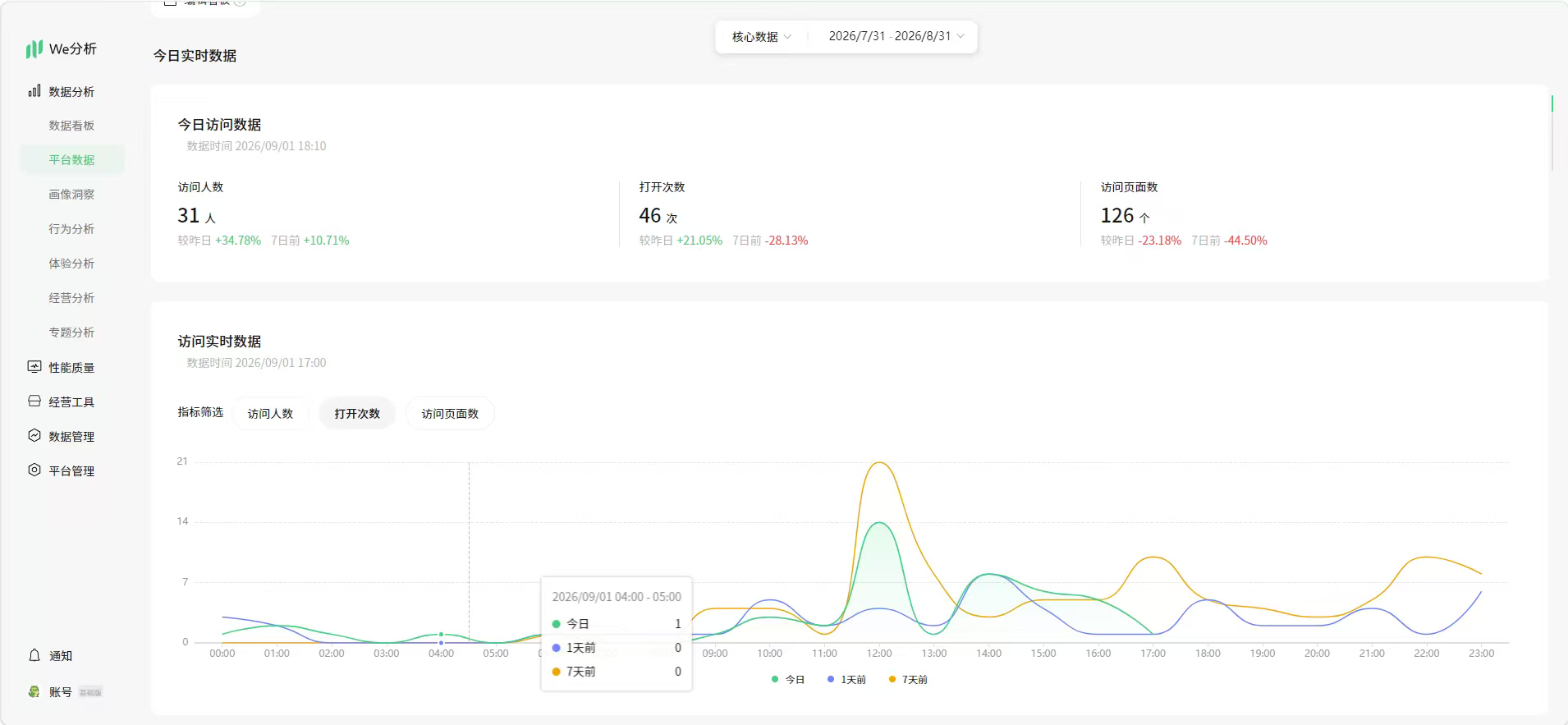This screenshot has height=725, width=1568.
Task: Open 行为分析 in the sidebar
Action: 71,229
